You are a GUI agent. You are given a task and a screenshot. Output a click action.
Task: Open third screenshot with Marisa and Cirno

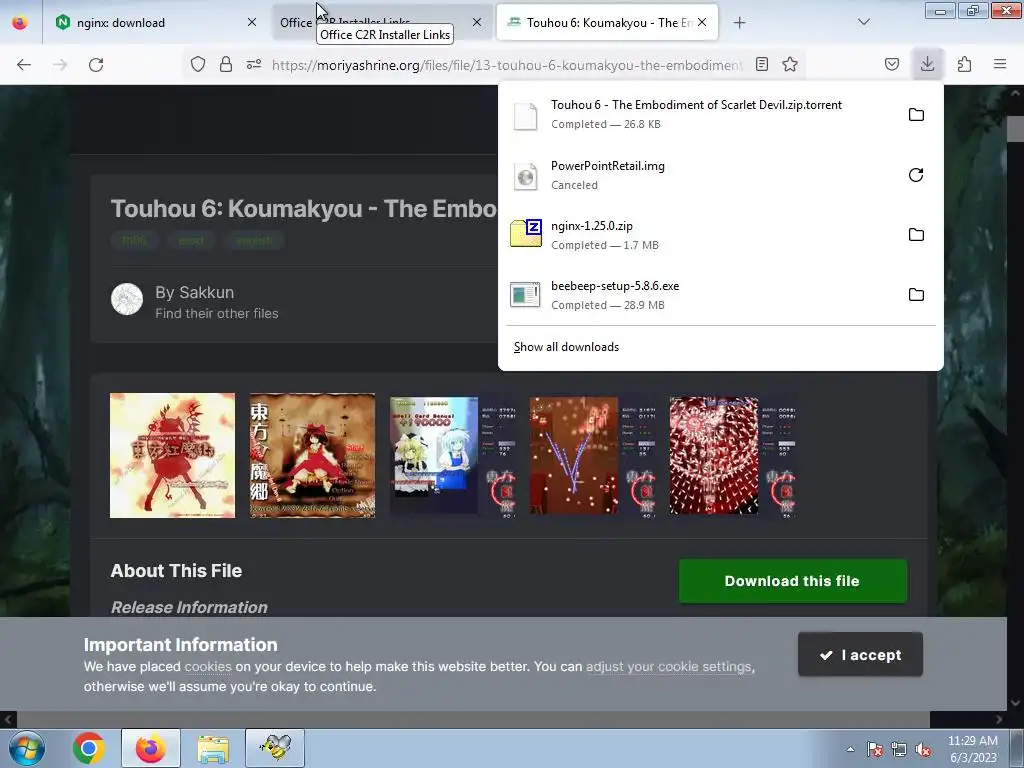[x=452, y=455]
